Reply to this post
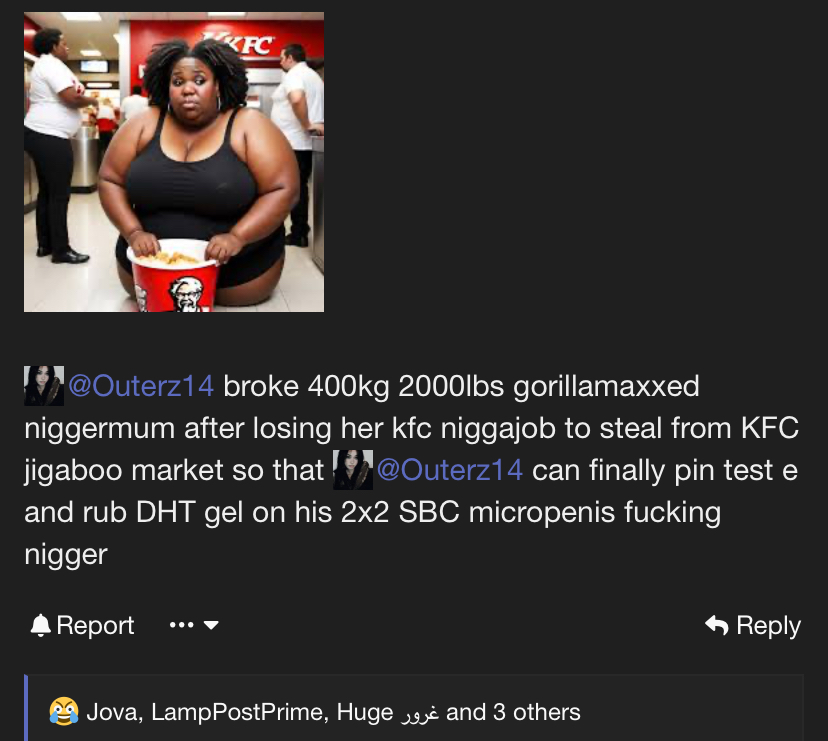The image size is (828, 741). pos(753,625)
